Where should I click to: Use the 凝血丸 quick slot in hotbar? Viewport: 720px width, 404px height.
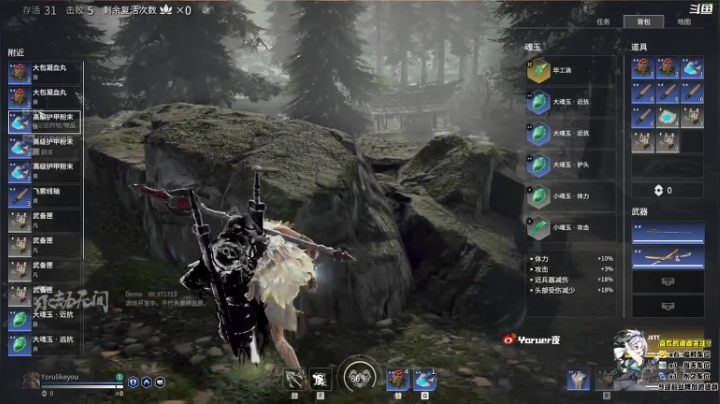[398, 380]
